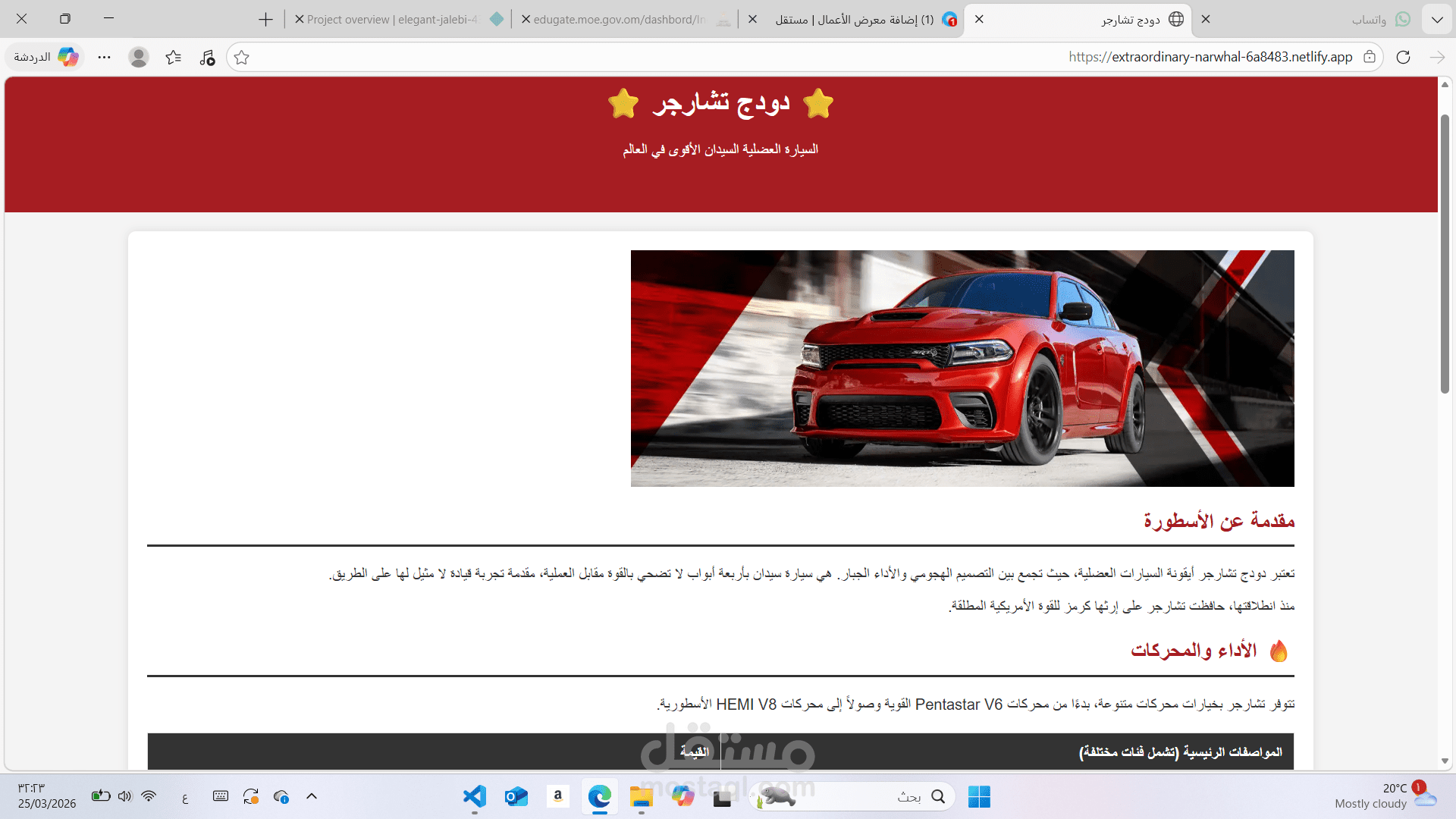
Task: Open a new tab with the plus button
Action: coord(265,20)
